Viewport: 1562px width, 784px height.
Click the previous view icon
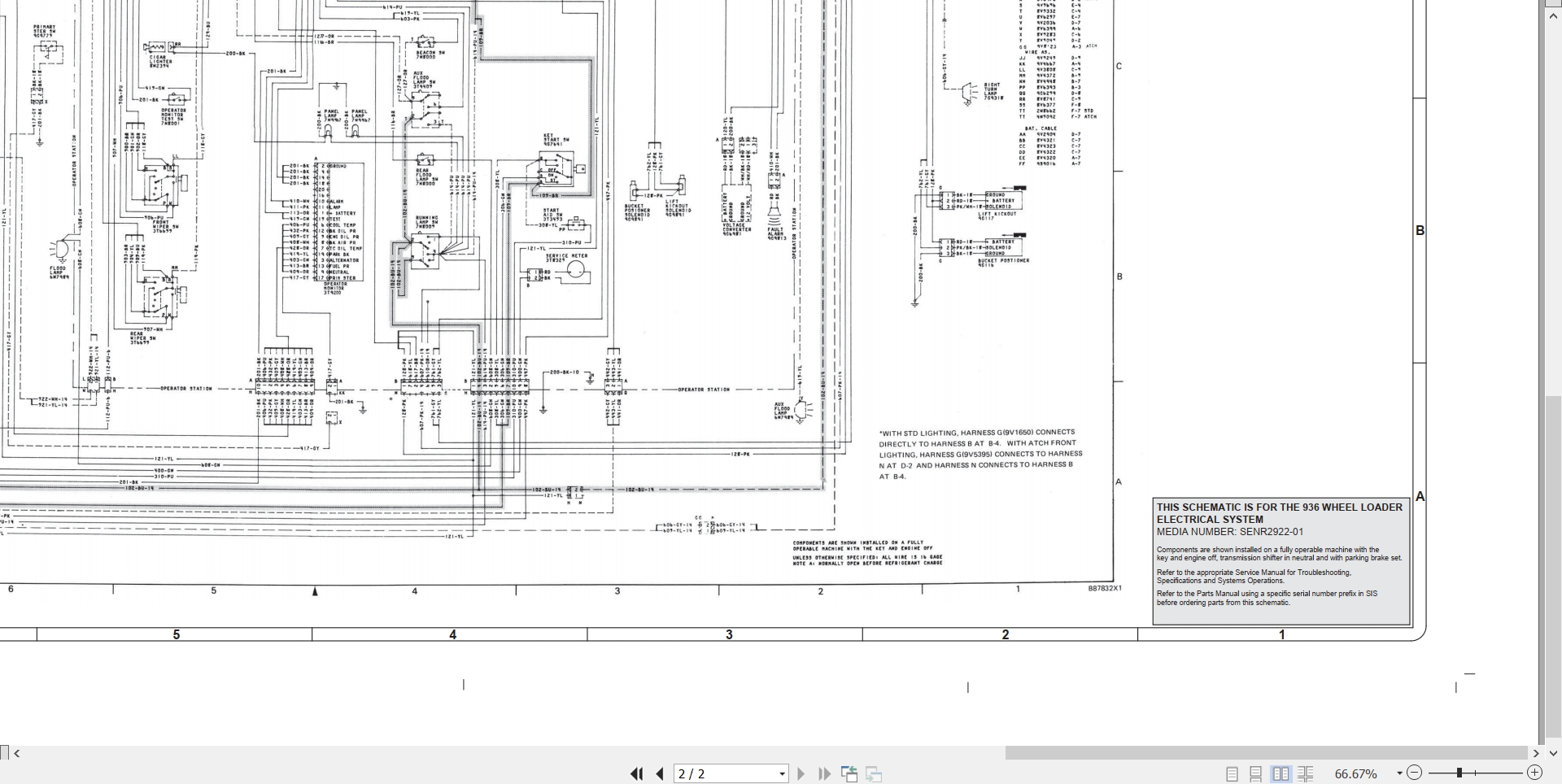[x=849, y=773]
